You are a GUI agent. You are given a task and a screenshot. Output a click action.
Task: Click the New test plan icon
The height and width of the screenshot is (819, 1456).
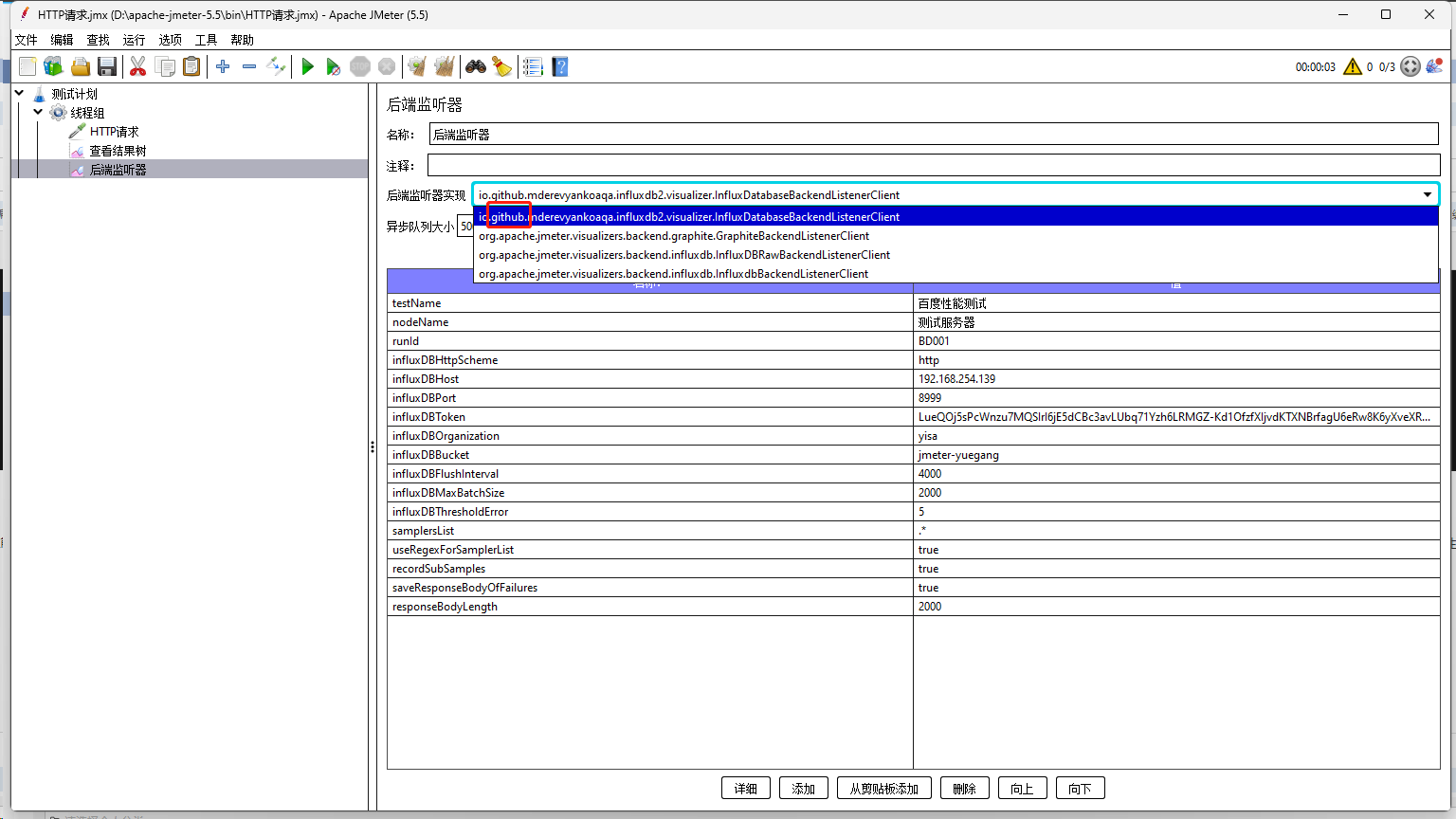27,66
